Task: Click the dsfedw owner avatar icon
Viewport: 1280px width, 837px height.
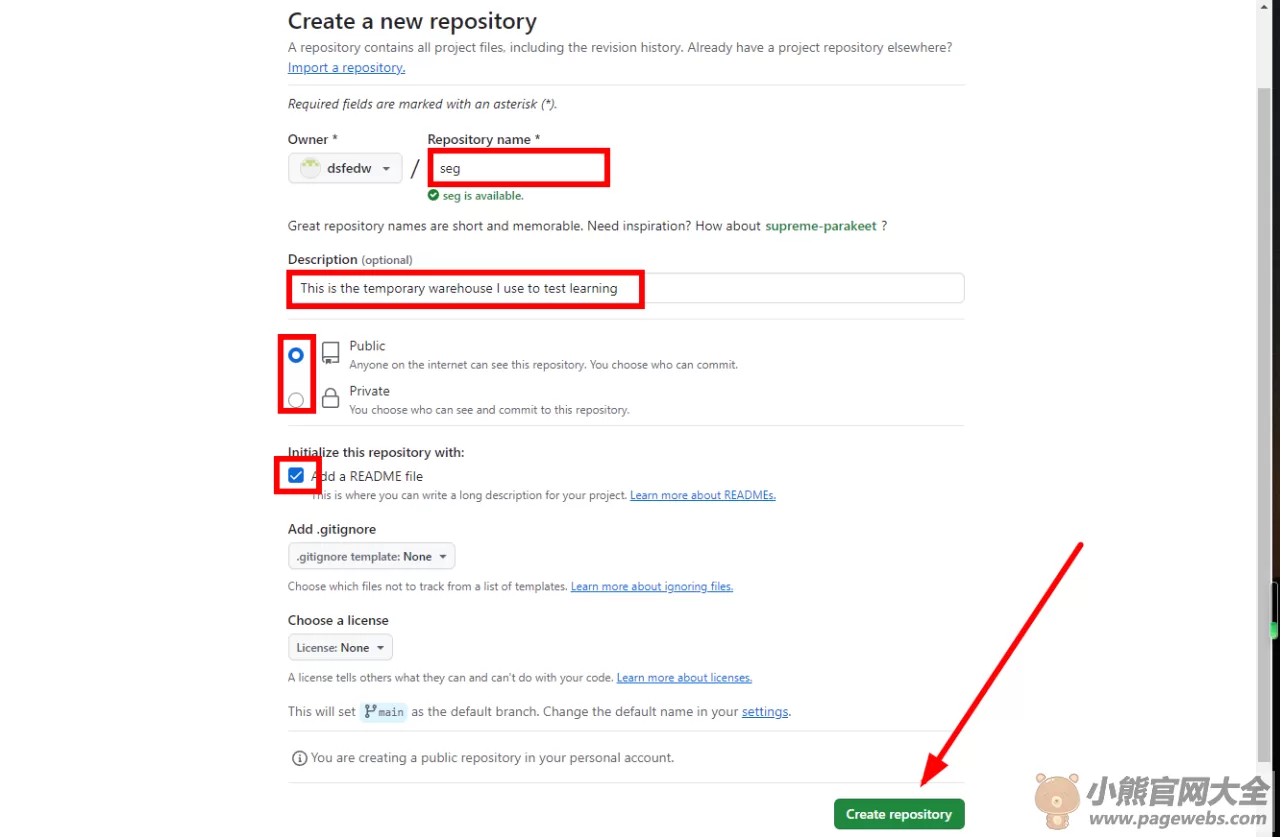Action: 310,168
